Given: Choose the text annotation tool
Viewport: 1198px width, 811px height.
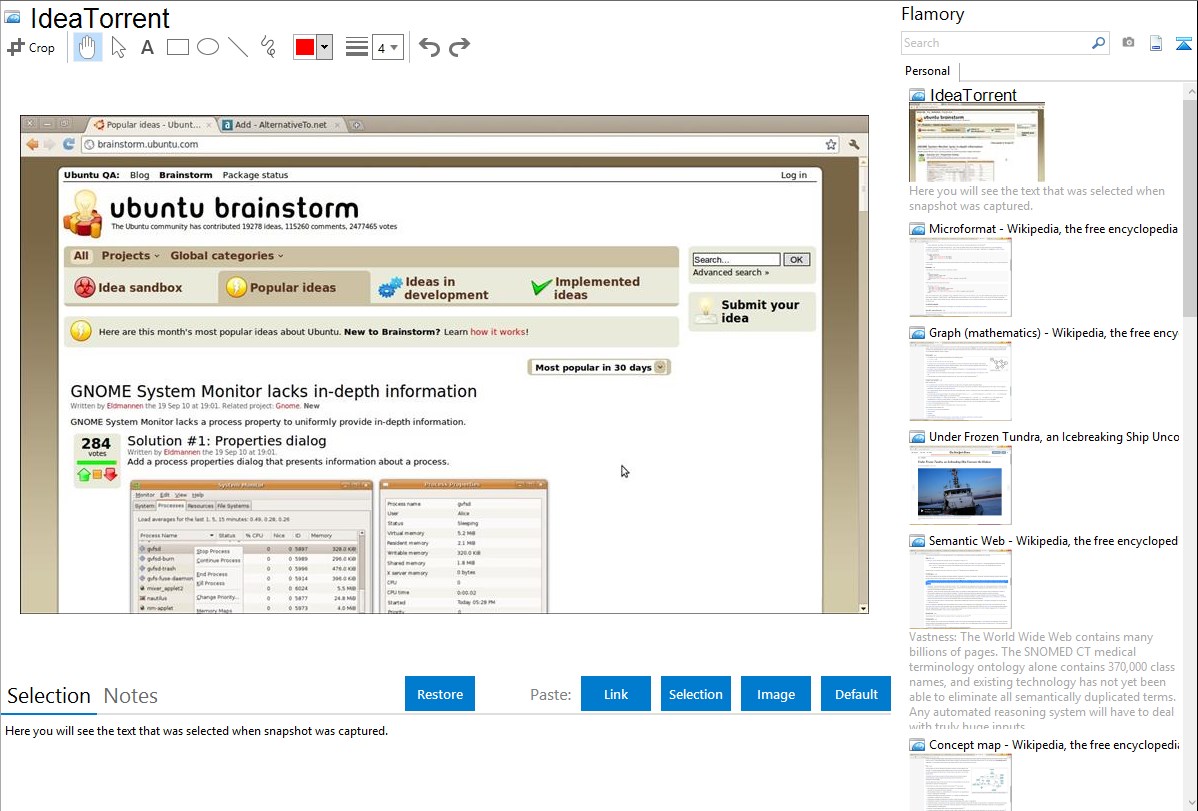Looking at the screenshot, I should point(147,47).
